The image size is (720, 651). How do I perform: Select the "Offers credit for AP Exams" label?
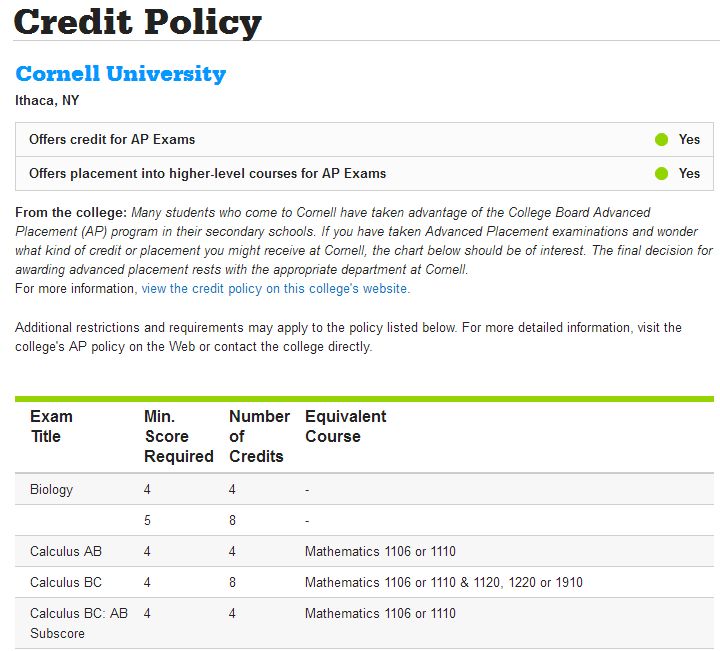pos(112,139)
